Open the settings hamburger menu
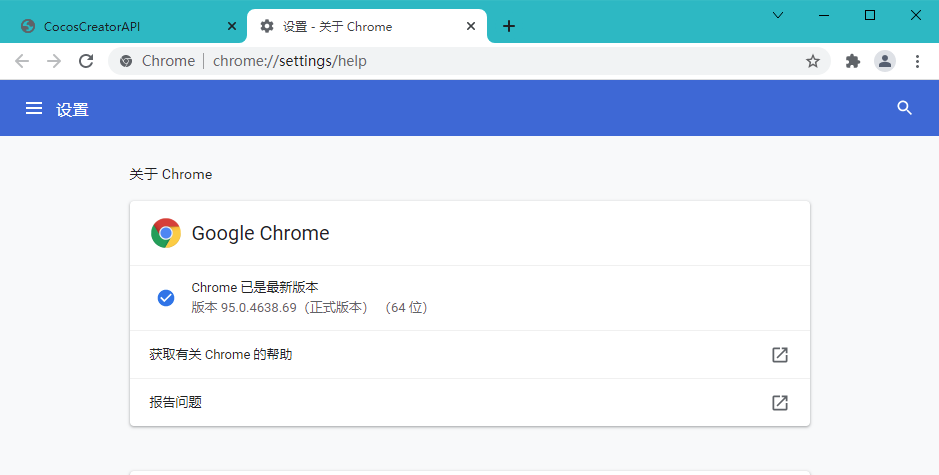Screen dimensions: 939x475 click(34, 108)
